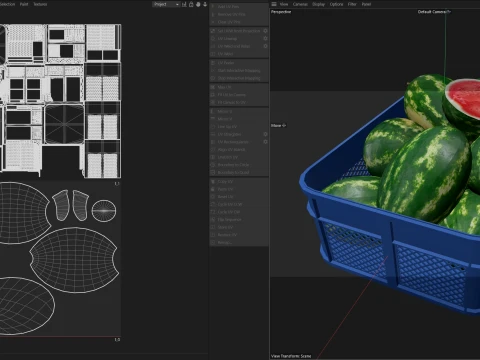Open the UV editor Textures menu

click(40, 4)
